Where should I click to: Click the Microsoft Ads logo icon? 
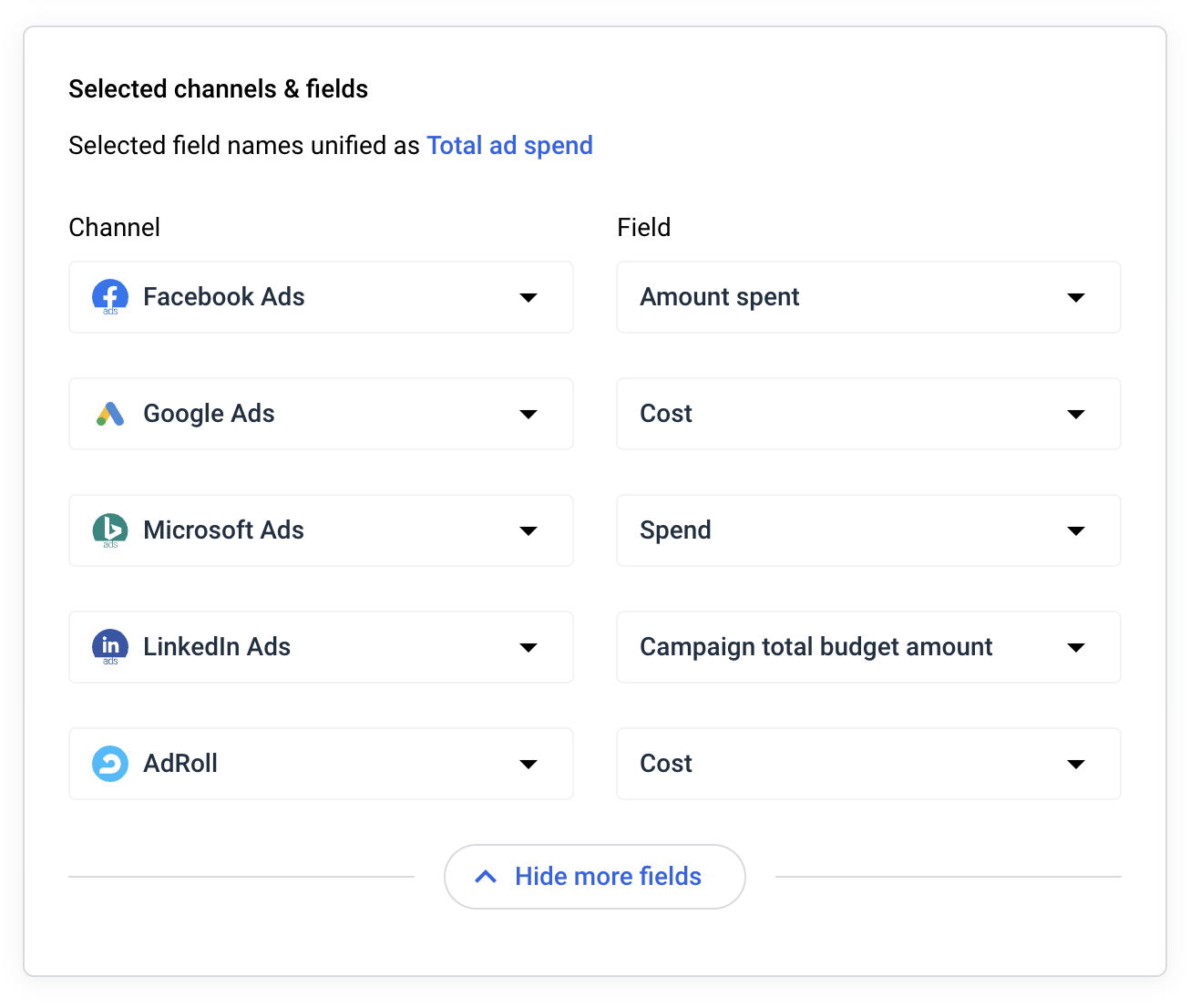point(109,530)
